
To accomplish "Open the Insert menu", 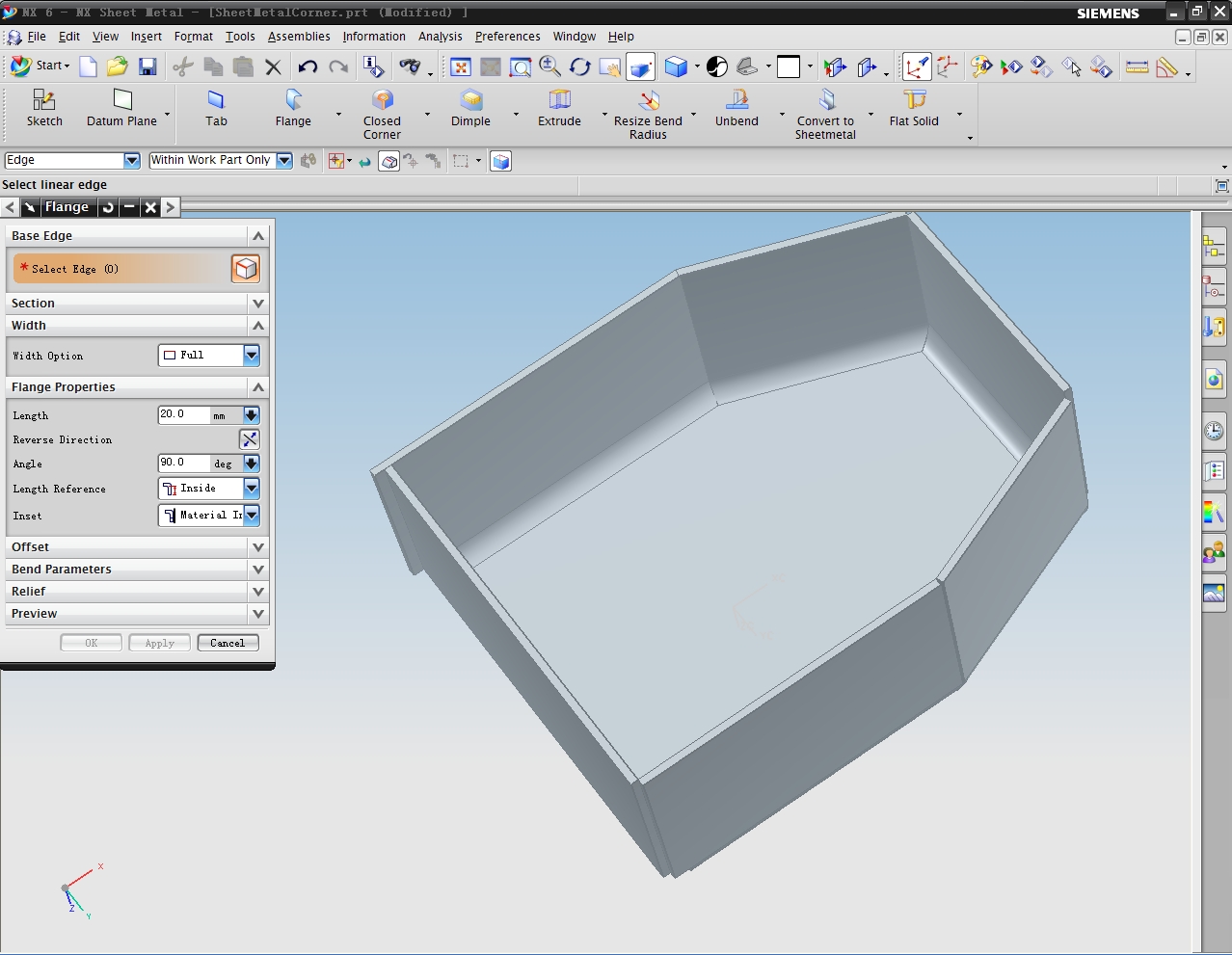I will click(147, 37).
